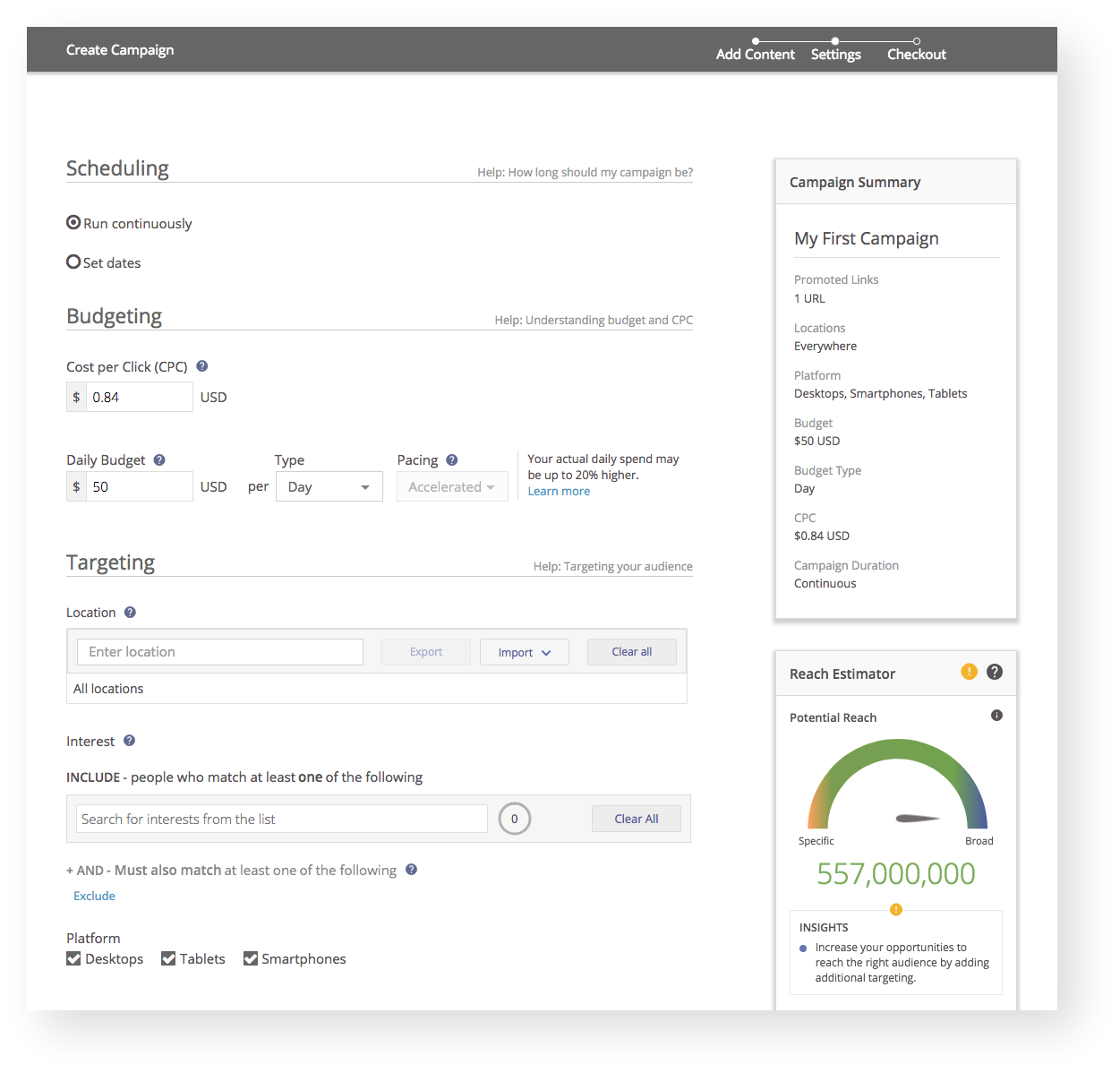Viewport: 1120px width, 1073px height.
Task: Click the help icon beside Cost per Click
Action: [202, 366]
